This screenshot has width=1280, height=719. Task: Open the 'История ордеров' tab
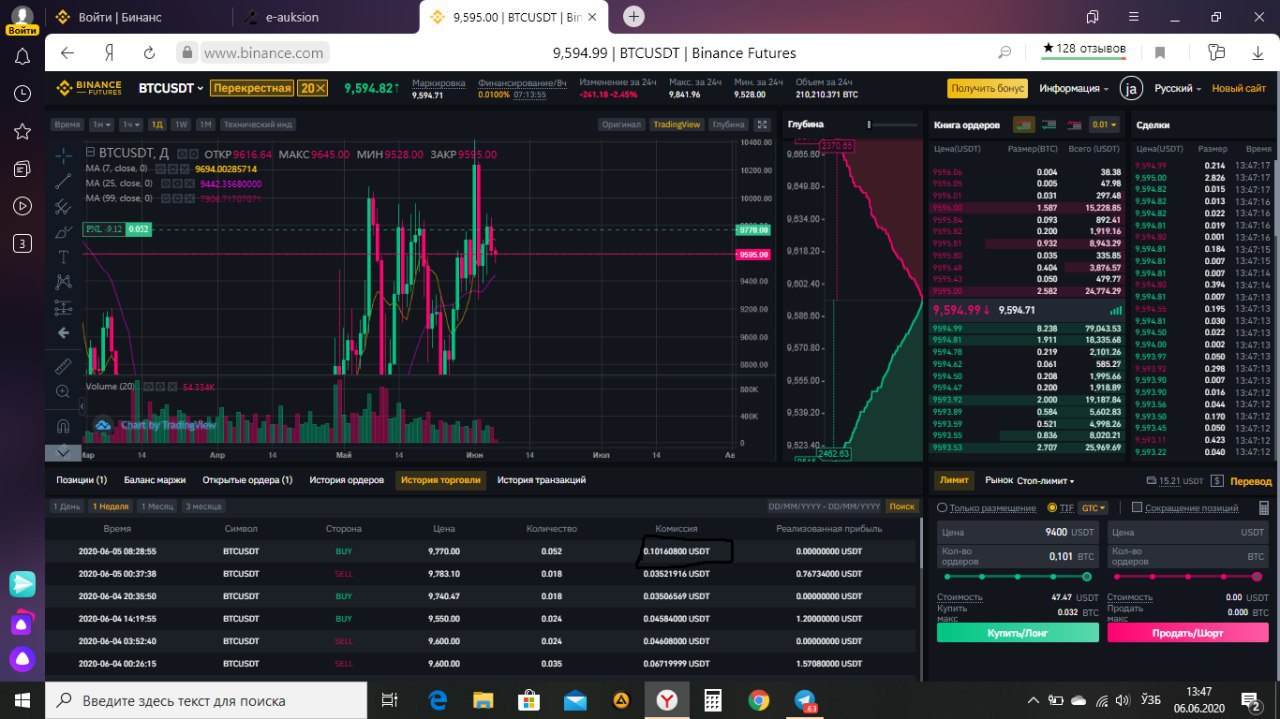pos(346,480)
